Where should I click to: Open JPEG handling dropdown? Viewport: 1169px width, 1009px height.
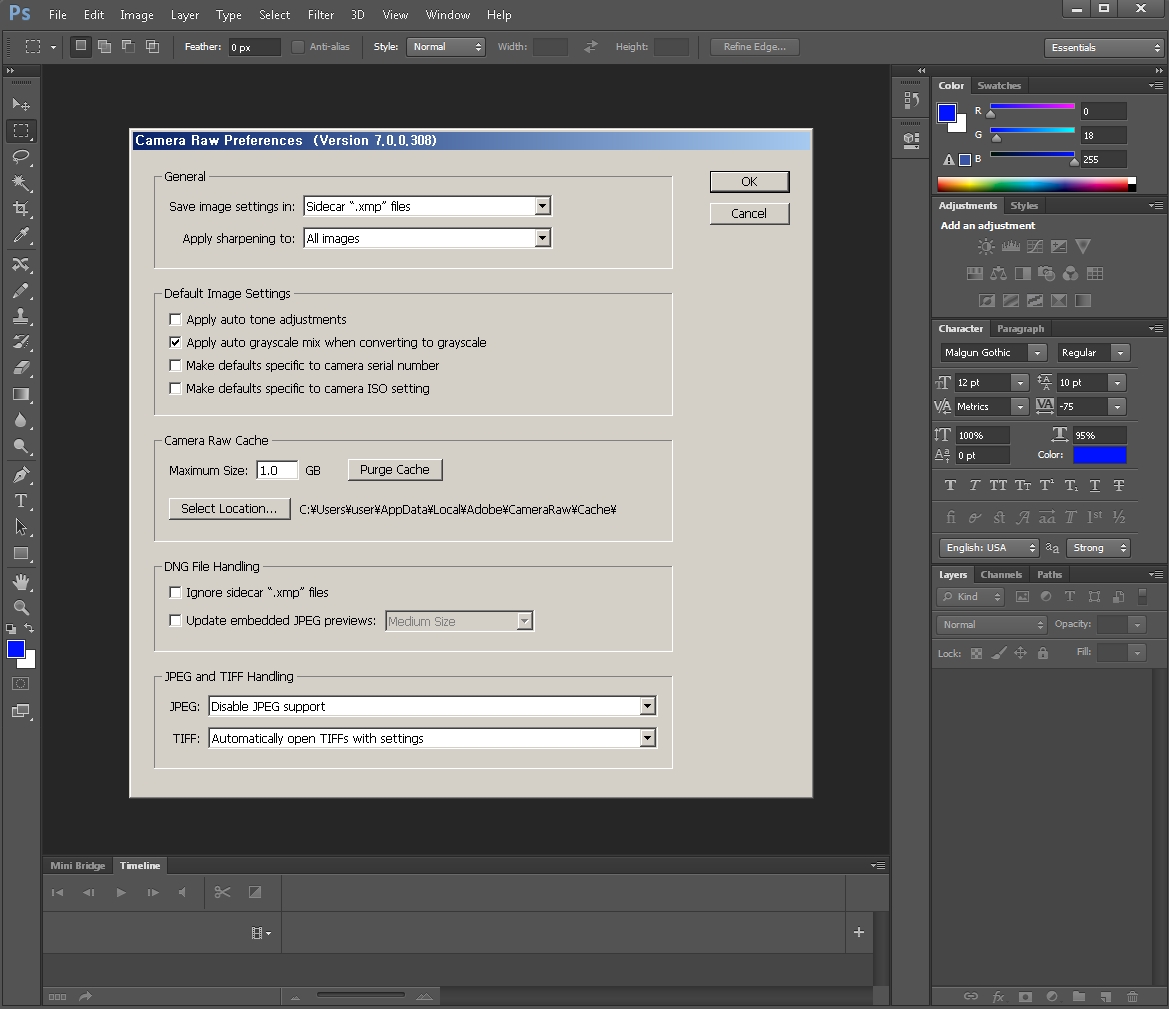[432, 706]
